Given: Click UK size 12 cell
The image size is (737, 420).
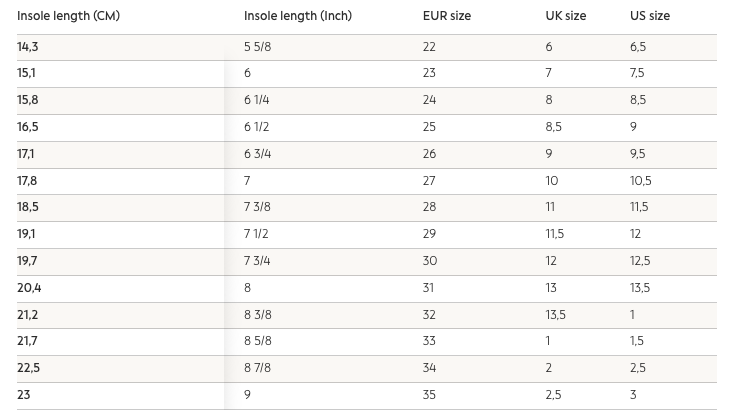Looking at the screenshot, I should coord(550,261).
